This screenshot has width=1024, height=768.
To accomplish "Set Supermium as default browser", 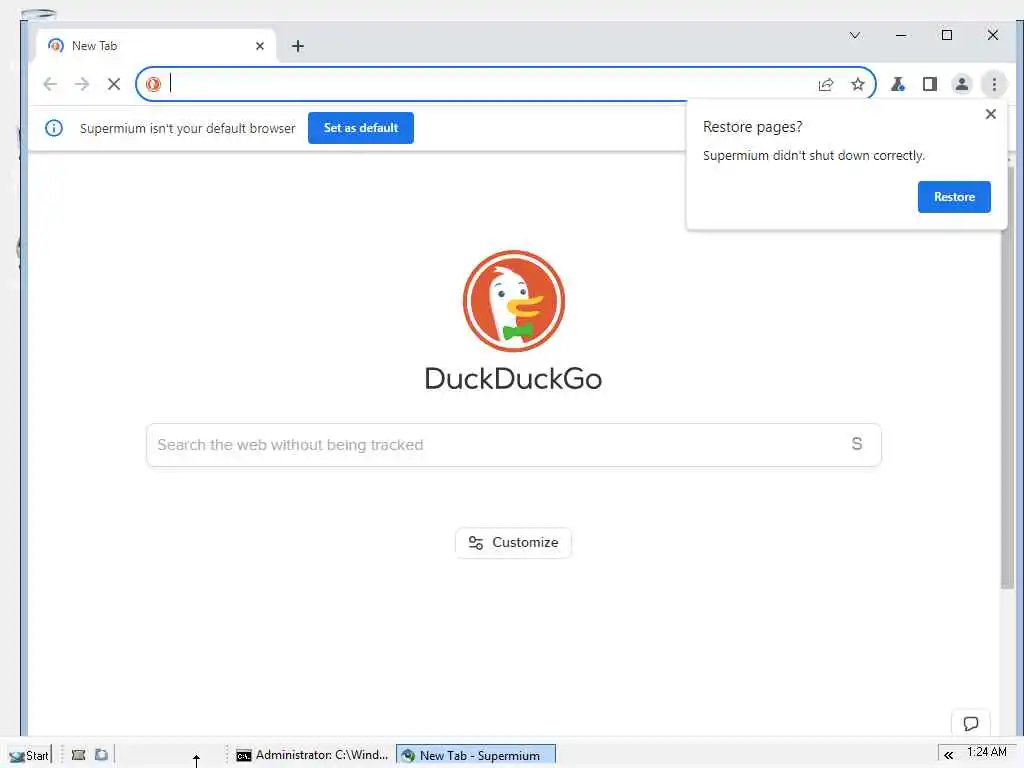I will click(x=360, y=128).
